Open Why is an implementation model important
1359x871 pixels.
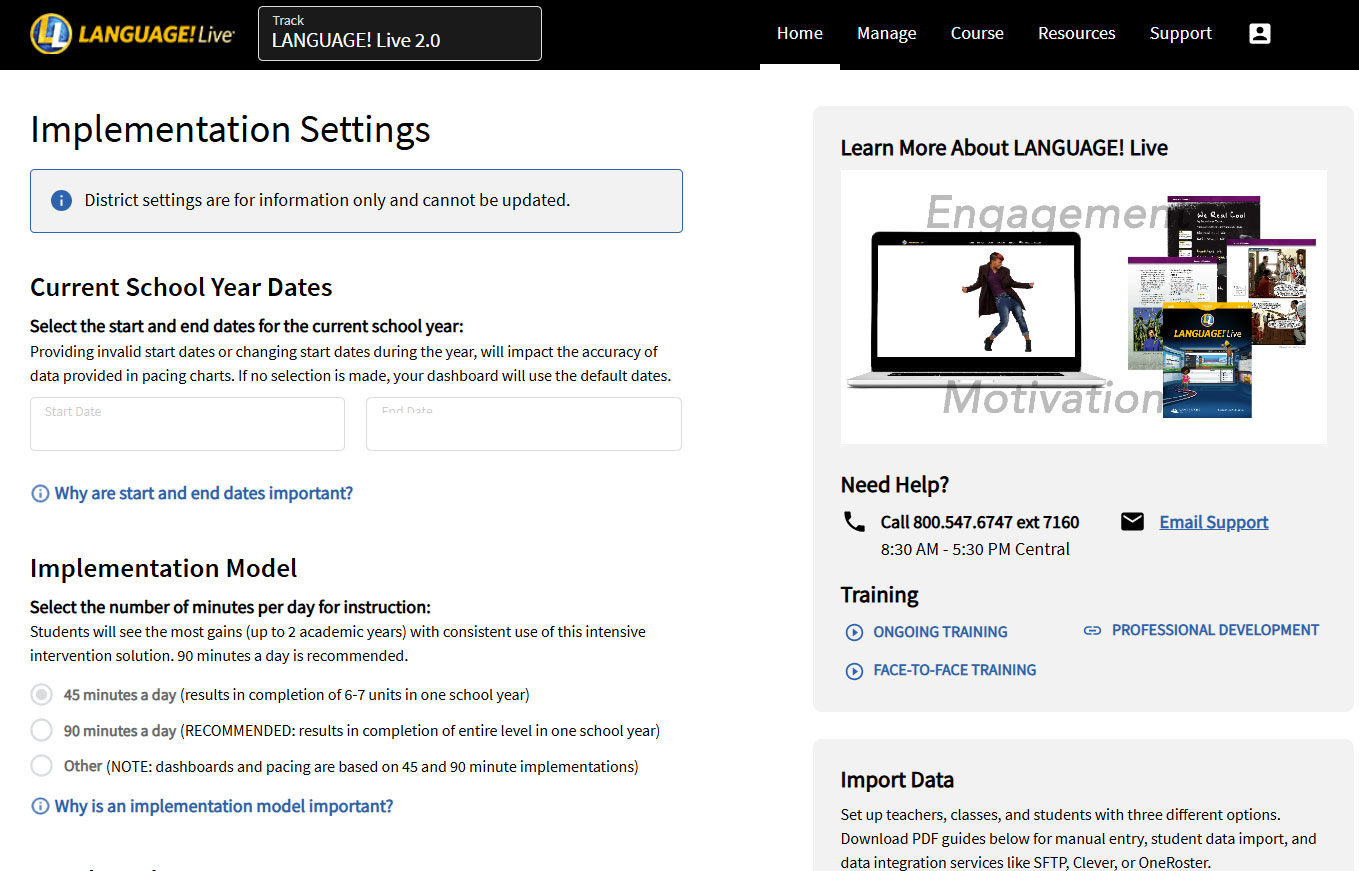pos(224,806)
